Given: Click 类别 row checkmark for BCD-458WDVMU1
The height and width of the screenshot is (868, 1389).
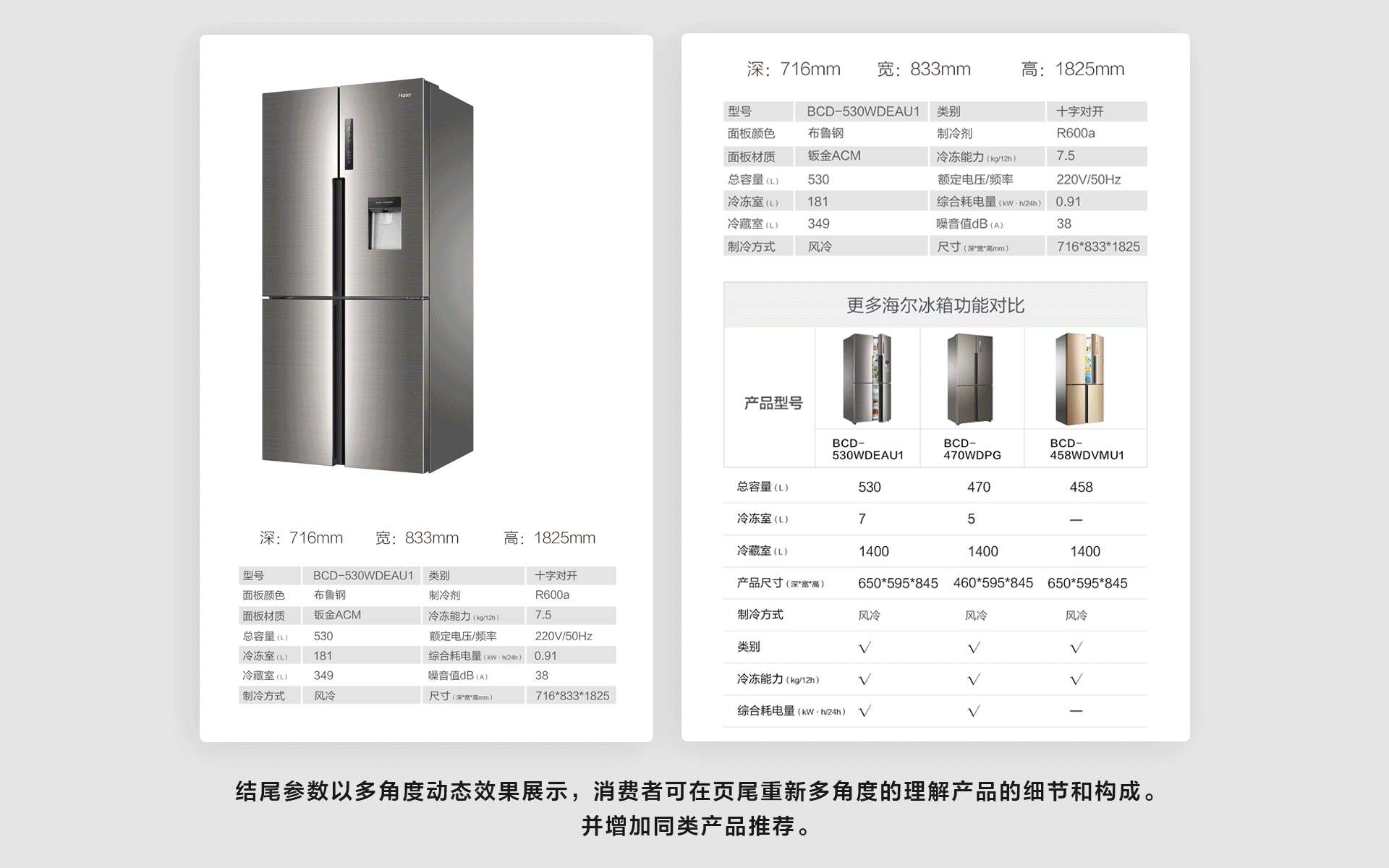Looking at the screenshot, I should point(1076,647).
